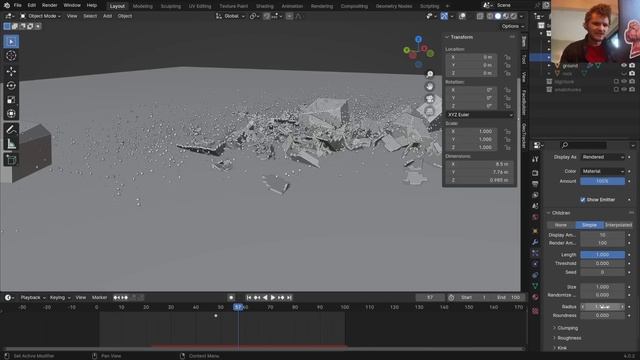Viewport: 640px width, 360px height.
Task: Toggle X-ray mode in viewport header
Action: pyautogui.click(x=480, y=16)
